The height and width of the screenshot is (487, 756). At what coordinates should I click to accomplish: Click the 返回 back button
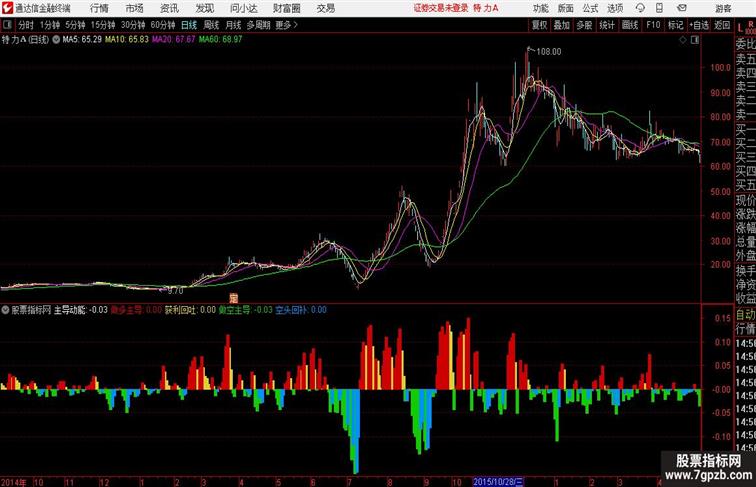pos(722,25)
